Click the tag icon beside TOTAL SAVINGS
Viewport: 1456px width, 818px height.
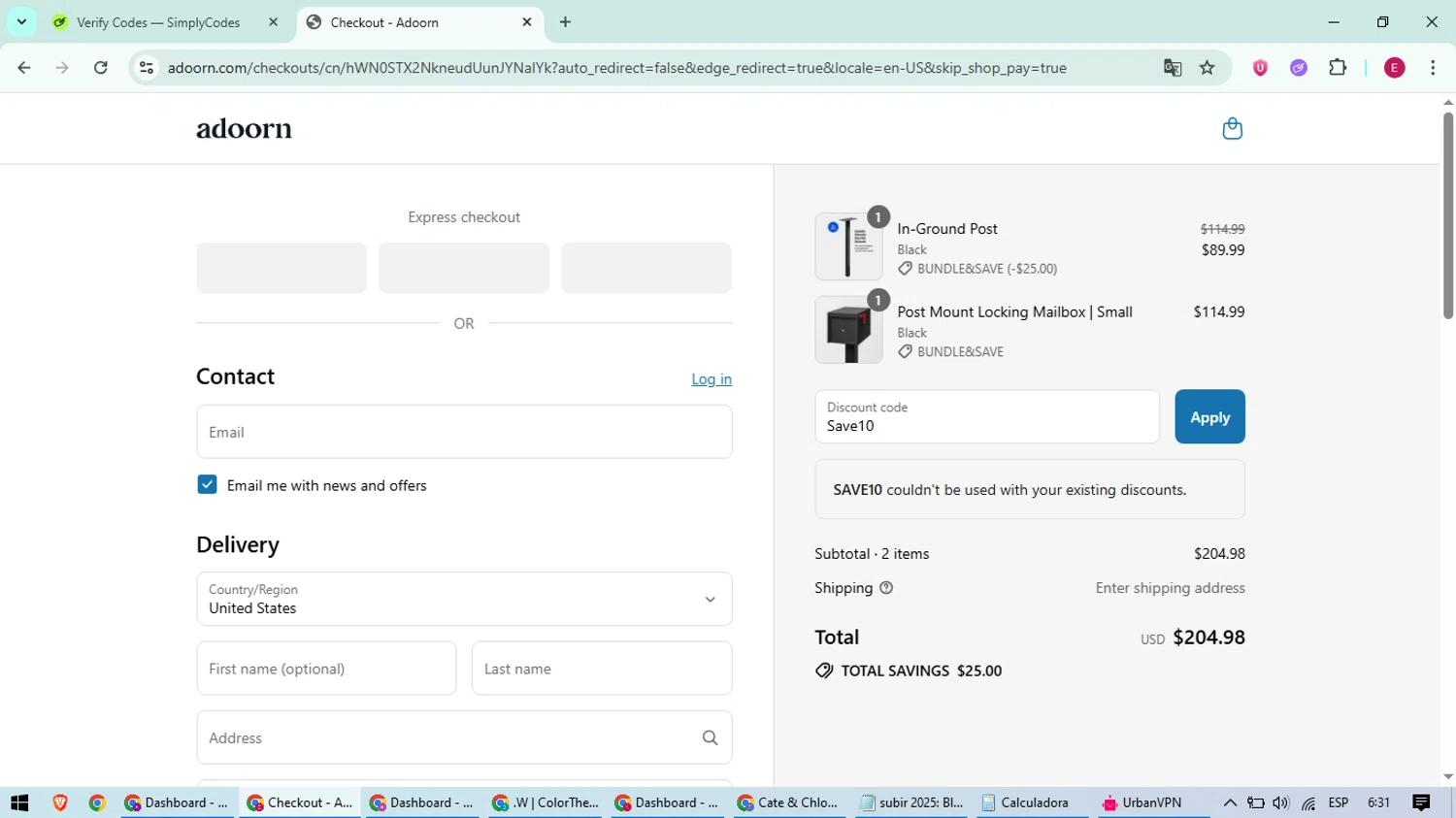pos(824,671)
